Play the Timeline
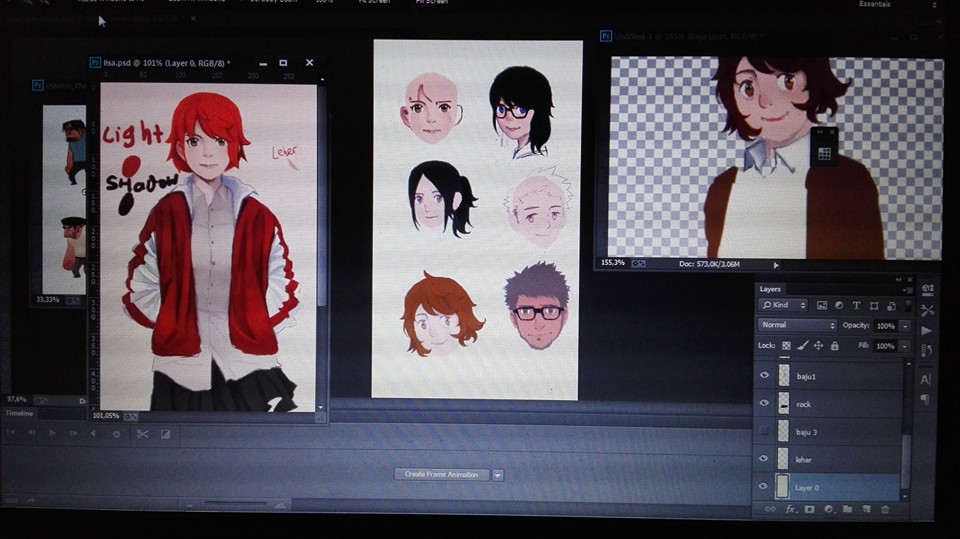Screen dimensions: 960x539 (52, 433)
